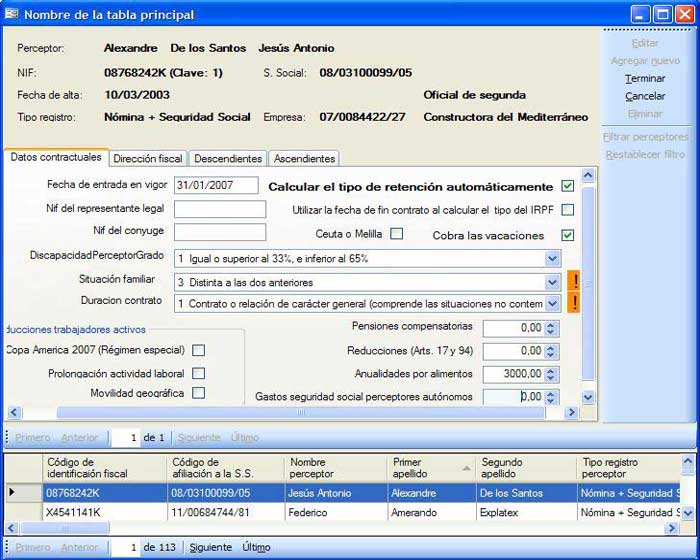Decrease Anualidades por alimentos with the down arrow
700x560 pixels.
point(552,378)
